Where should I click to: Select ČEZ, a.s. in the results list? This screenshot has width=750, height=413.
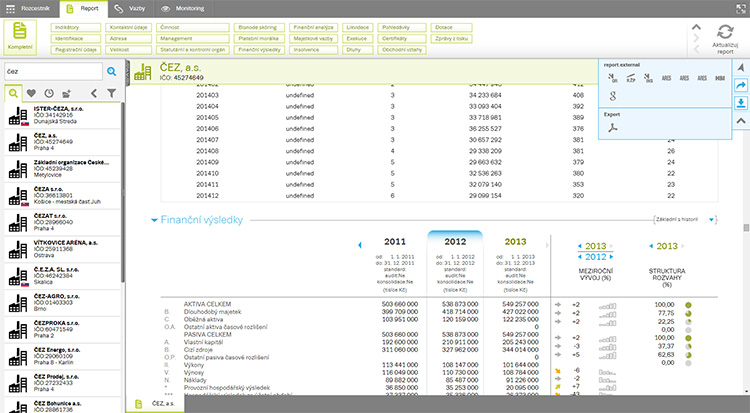coord(63,142)
